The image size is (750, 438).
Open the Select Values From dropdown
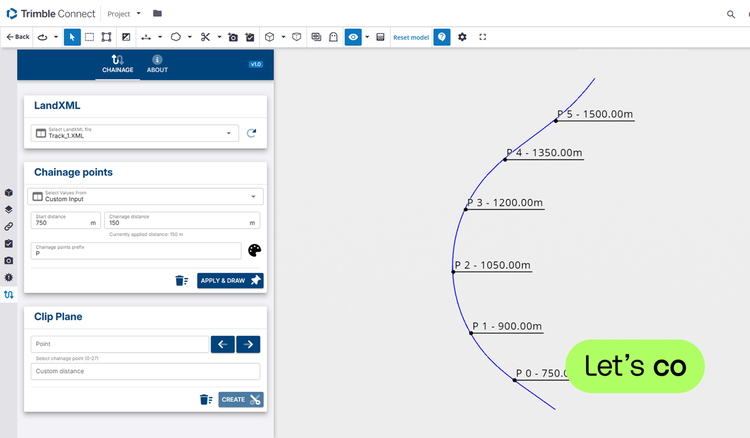(145, 196)
